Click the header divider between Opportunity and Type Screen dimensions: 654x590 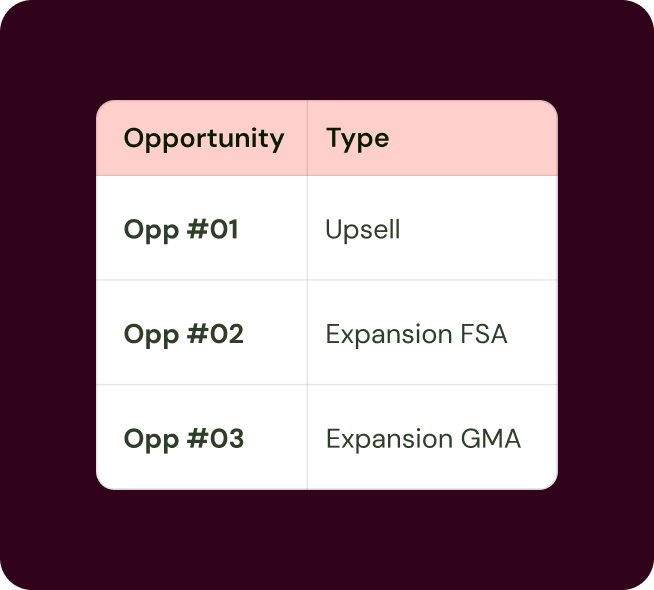(307, 138)
